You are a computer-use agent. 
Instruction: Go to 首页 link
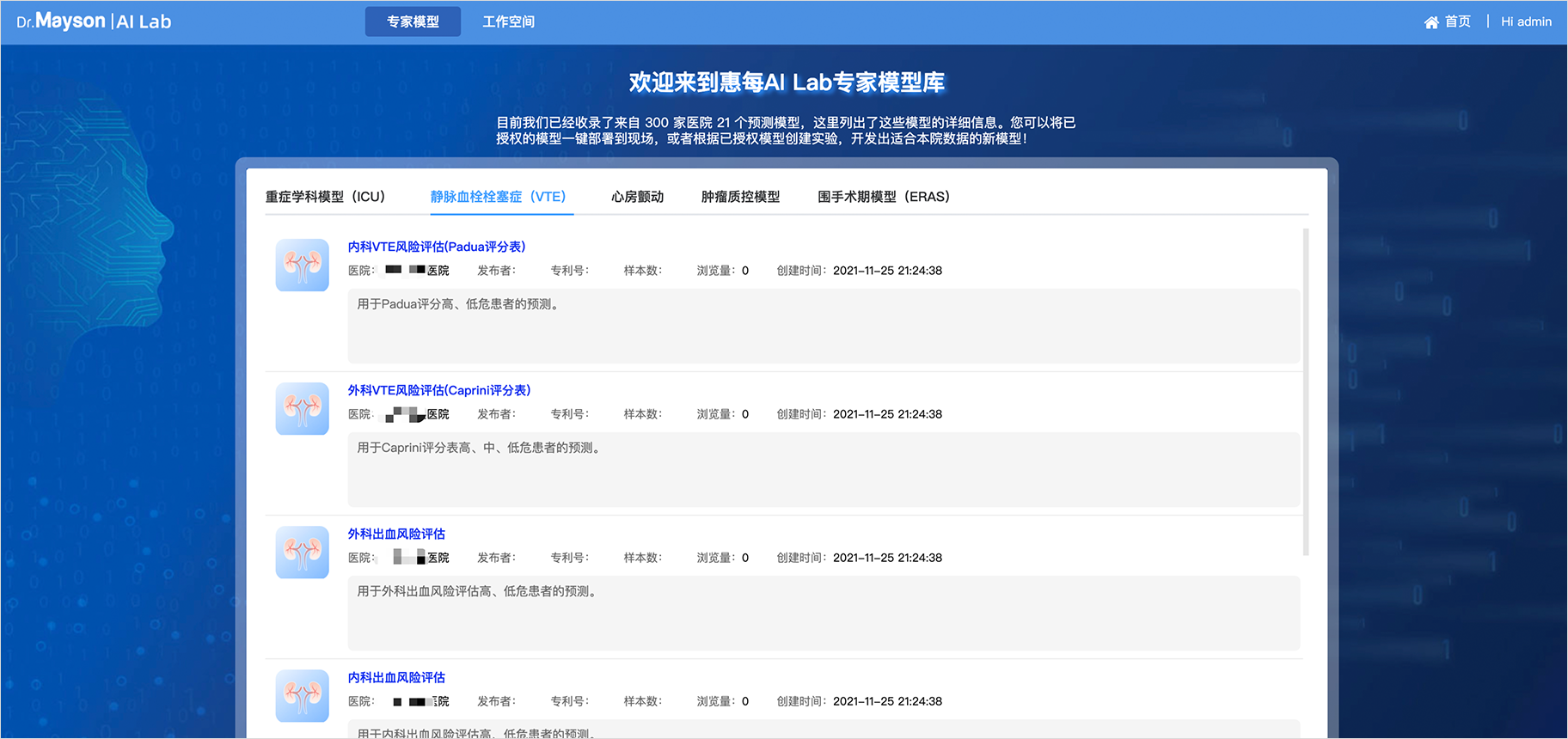(1458, 21)
